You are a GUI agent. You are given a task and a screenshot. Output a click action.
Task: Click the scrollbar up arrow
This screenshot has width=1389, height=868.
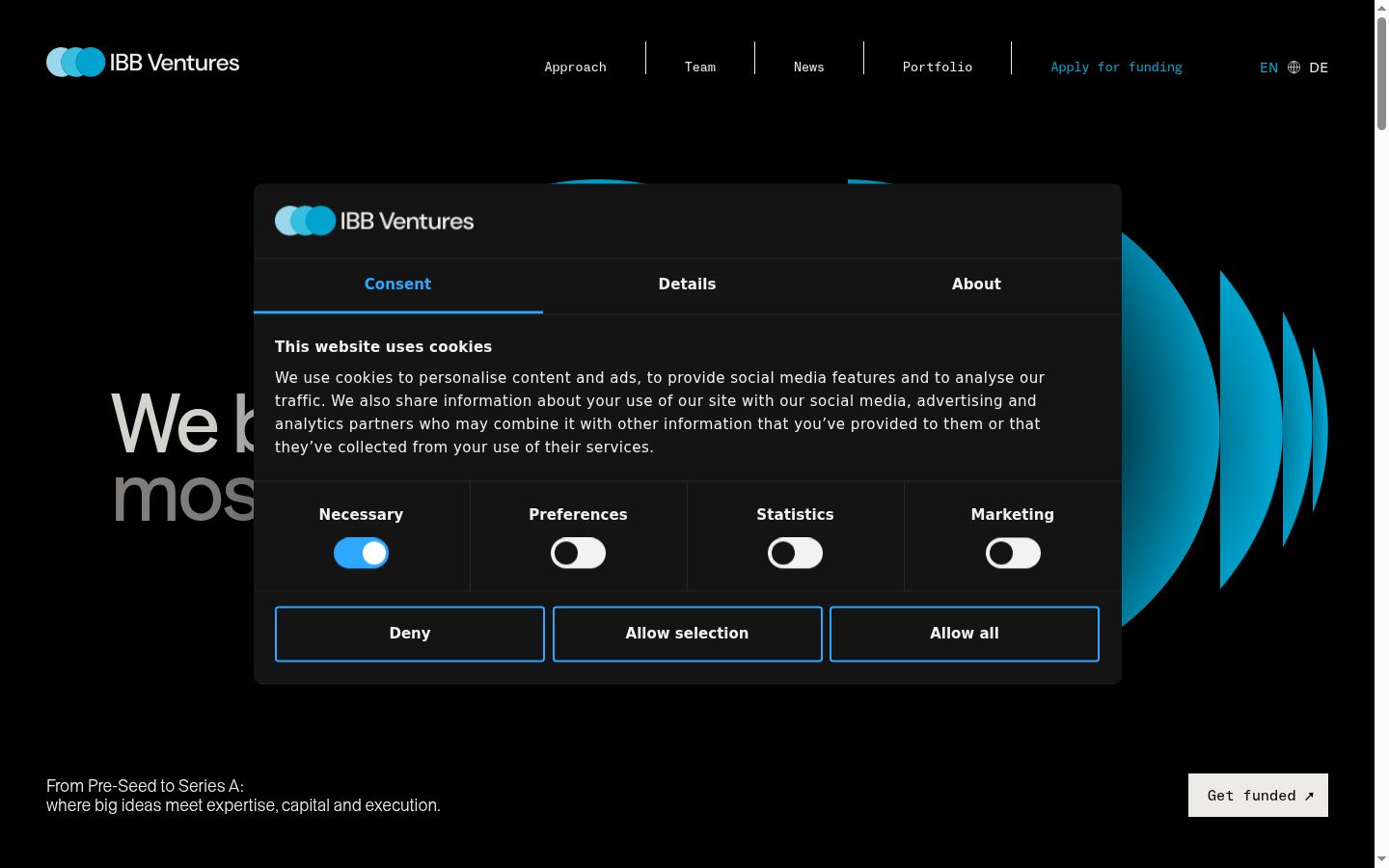tap(1381, 8)
